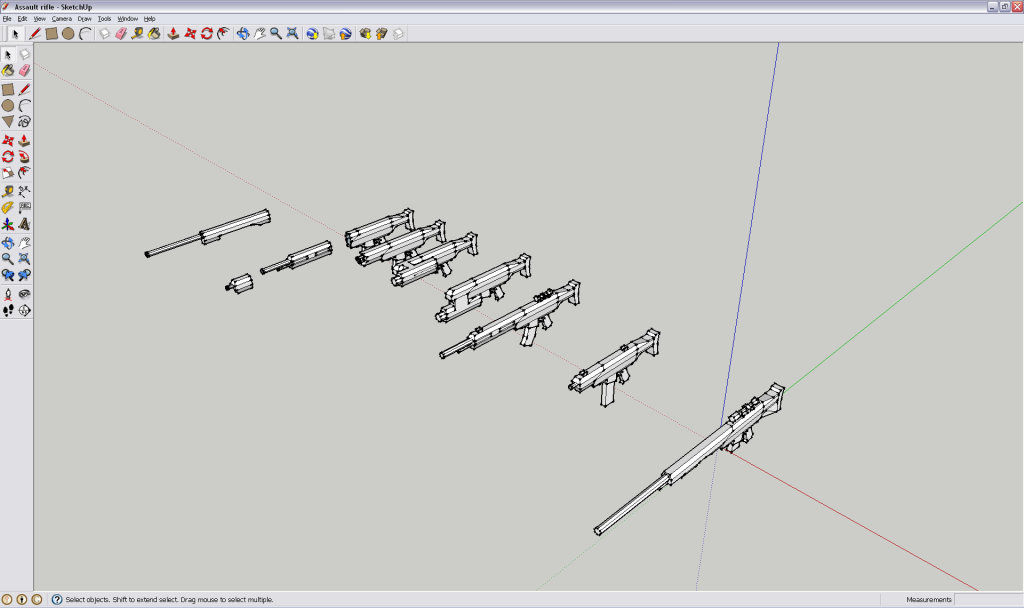The height and width of the screenshot is (608, 1024).
Task: Open the View menu
Action: point(40,19)
